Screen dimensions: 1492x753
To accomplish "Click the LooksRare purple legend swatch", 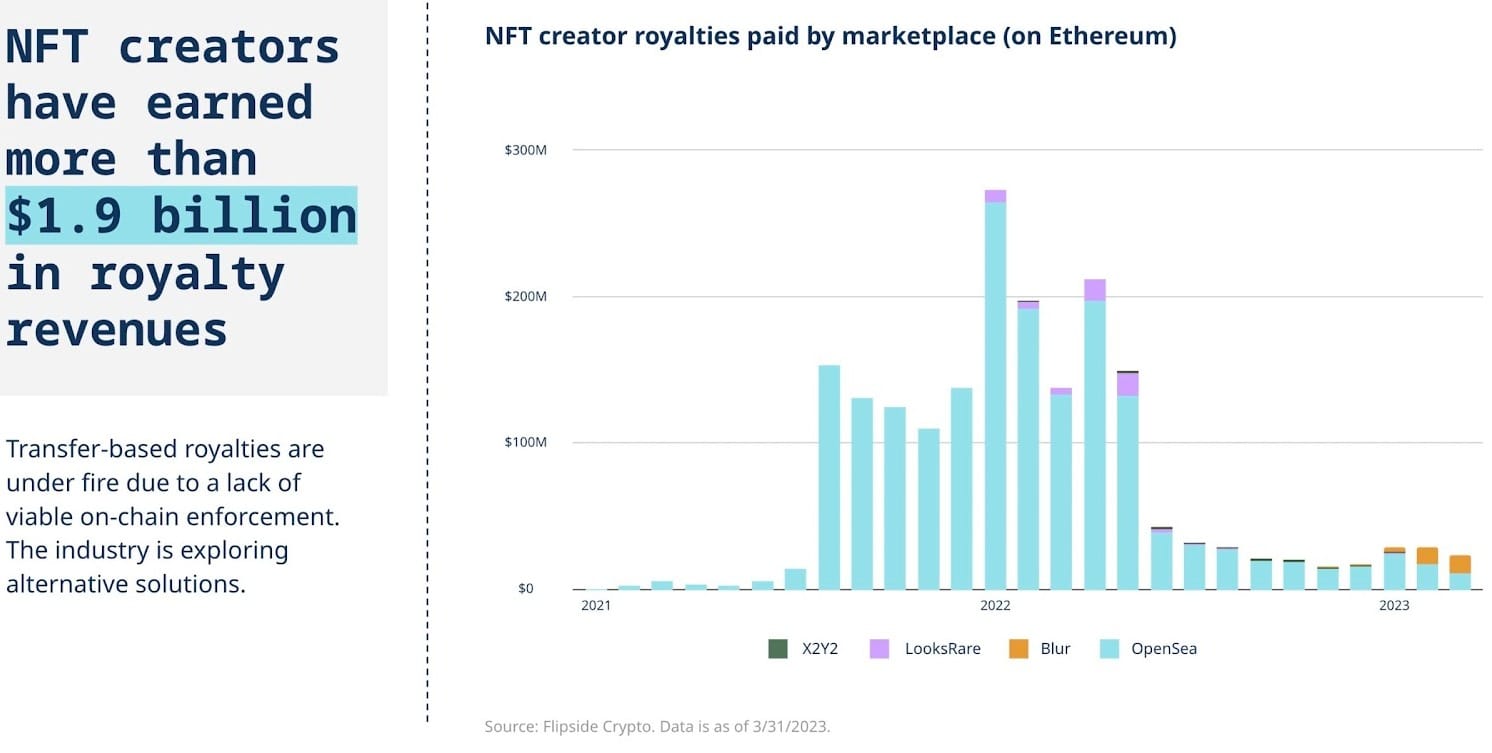I will click(879, 649).
